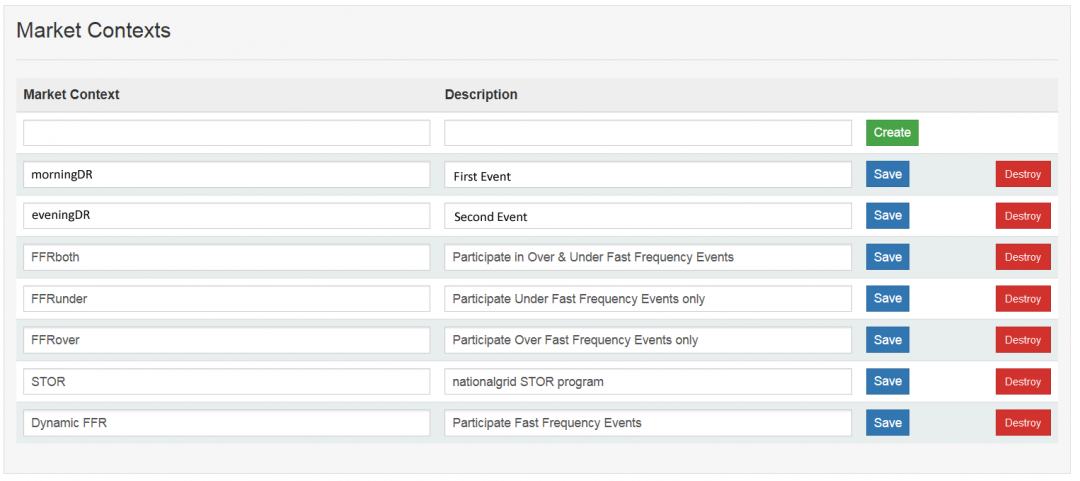Edit the 'nationalgrid STOR program' description
Screen dimensions: 1080x481
tap(648, 382)
